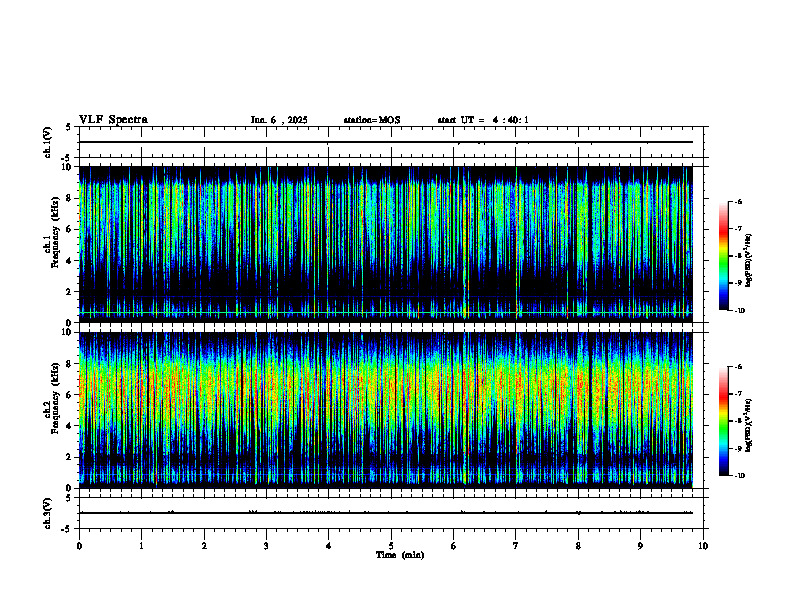Viewport: 792px width, 612px height.
Task: Click time-axis tick label "2"
Action: click(x=204, y=546)
